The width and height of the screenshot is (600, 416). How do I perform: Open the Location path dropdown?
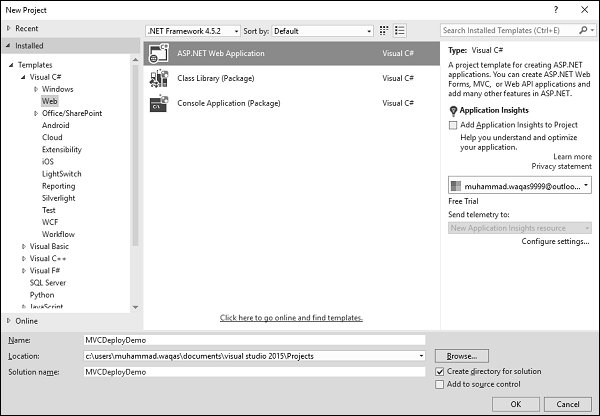(x=421, y=356)
